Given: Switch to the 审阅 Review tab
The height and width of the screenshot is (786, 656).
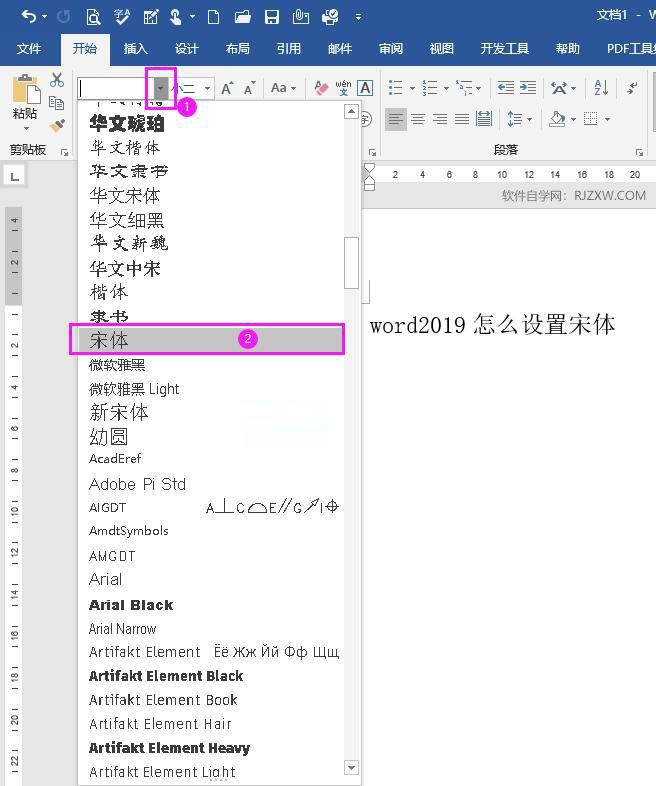Looking at the screenshot, I should (390, 49).
